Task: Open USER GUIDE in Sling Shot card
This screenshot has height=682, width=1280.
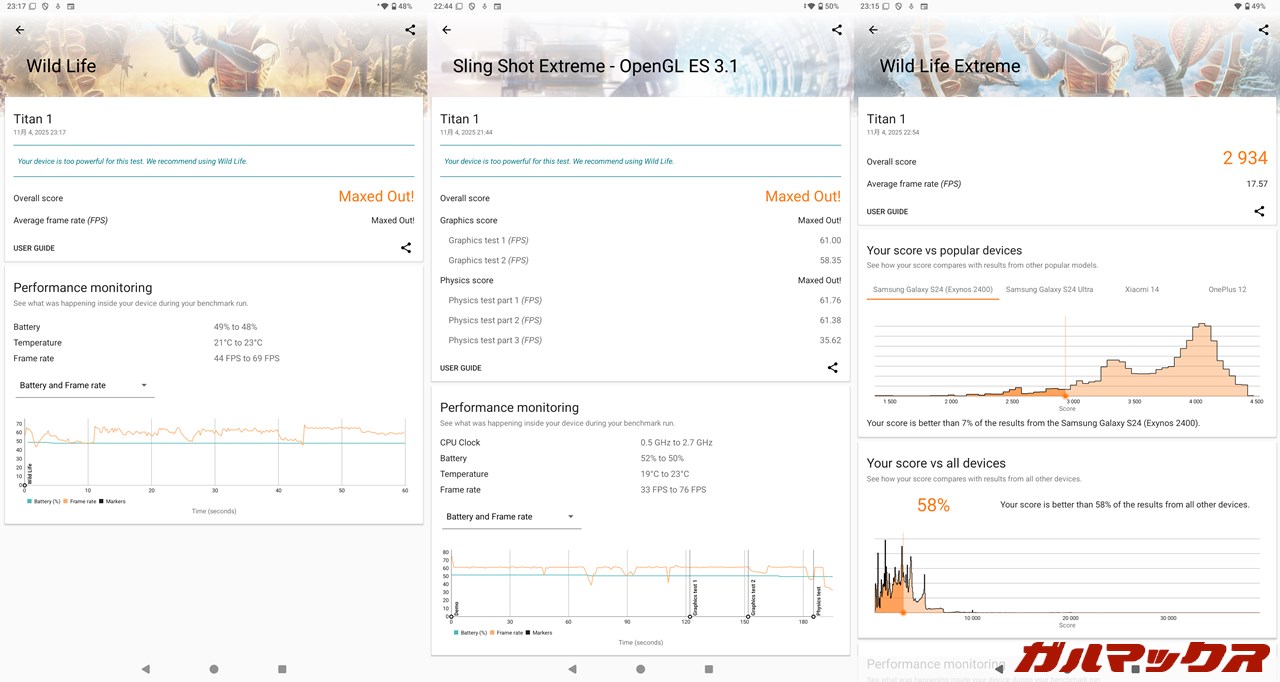Action: 461,368
